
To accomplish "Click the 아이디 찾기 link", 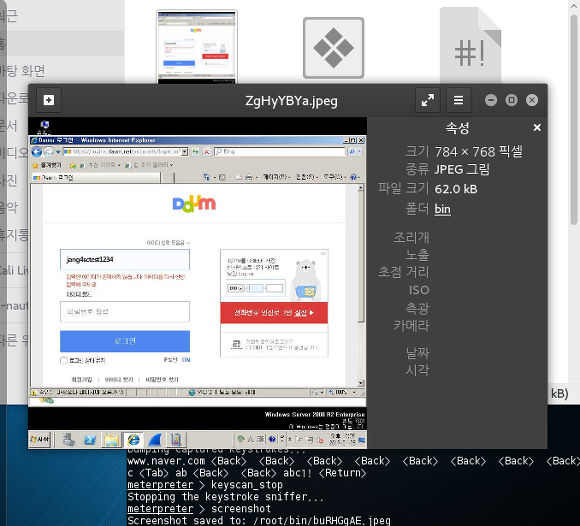I will click(119, 380).
